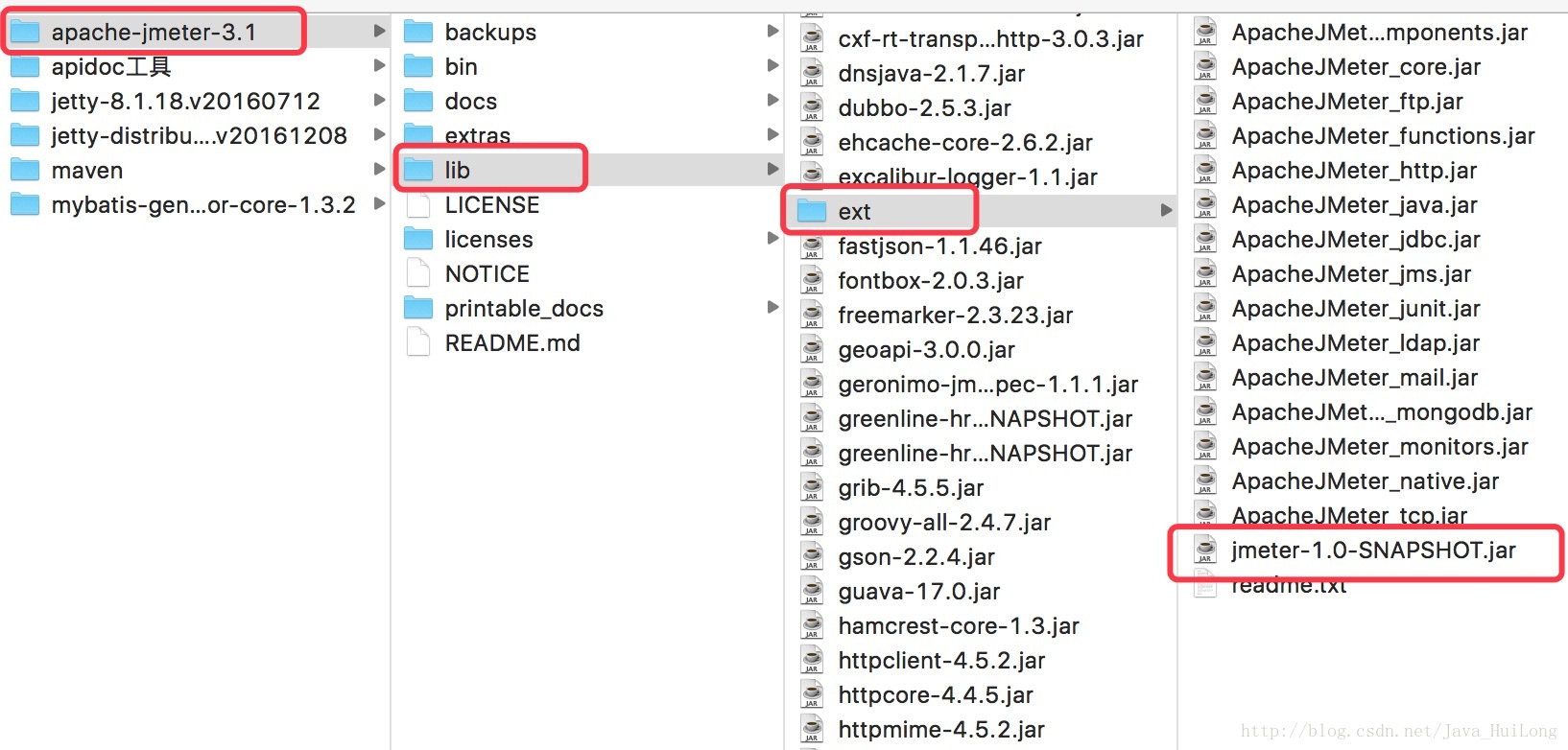The width and height of the screenshot is (1568, 750).
Task: Select the ApacheJMeter_java.jar jar icon
Action: pos(1205,204)
